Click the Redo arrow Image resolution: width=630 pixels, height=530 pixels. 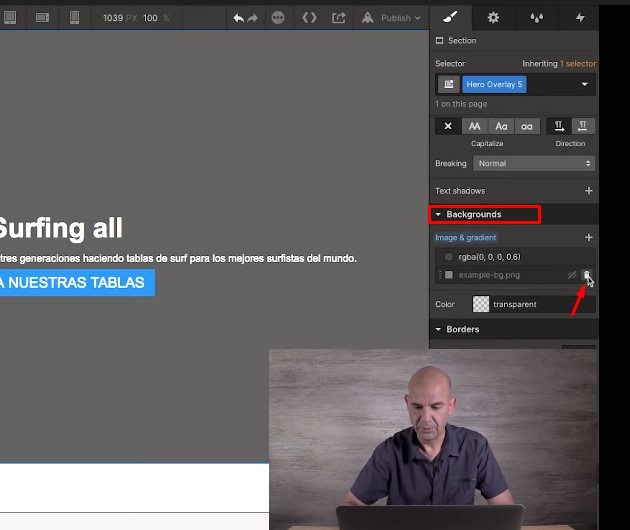(252, 18)
